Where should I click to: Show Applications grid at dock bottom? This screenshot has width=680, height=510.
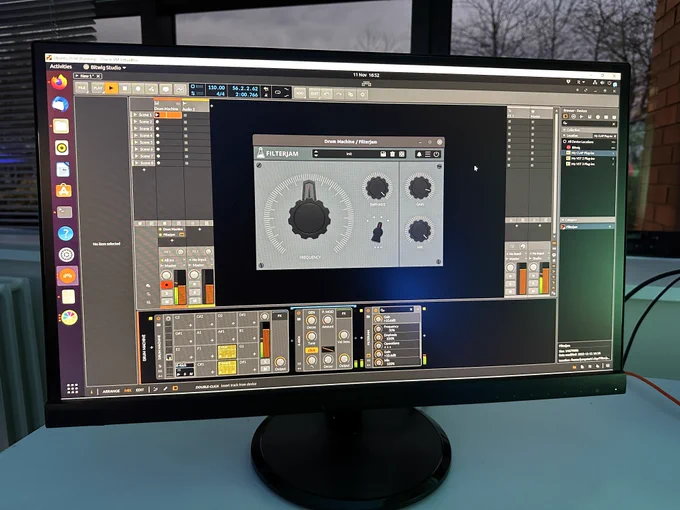click(72, 388)
